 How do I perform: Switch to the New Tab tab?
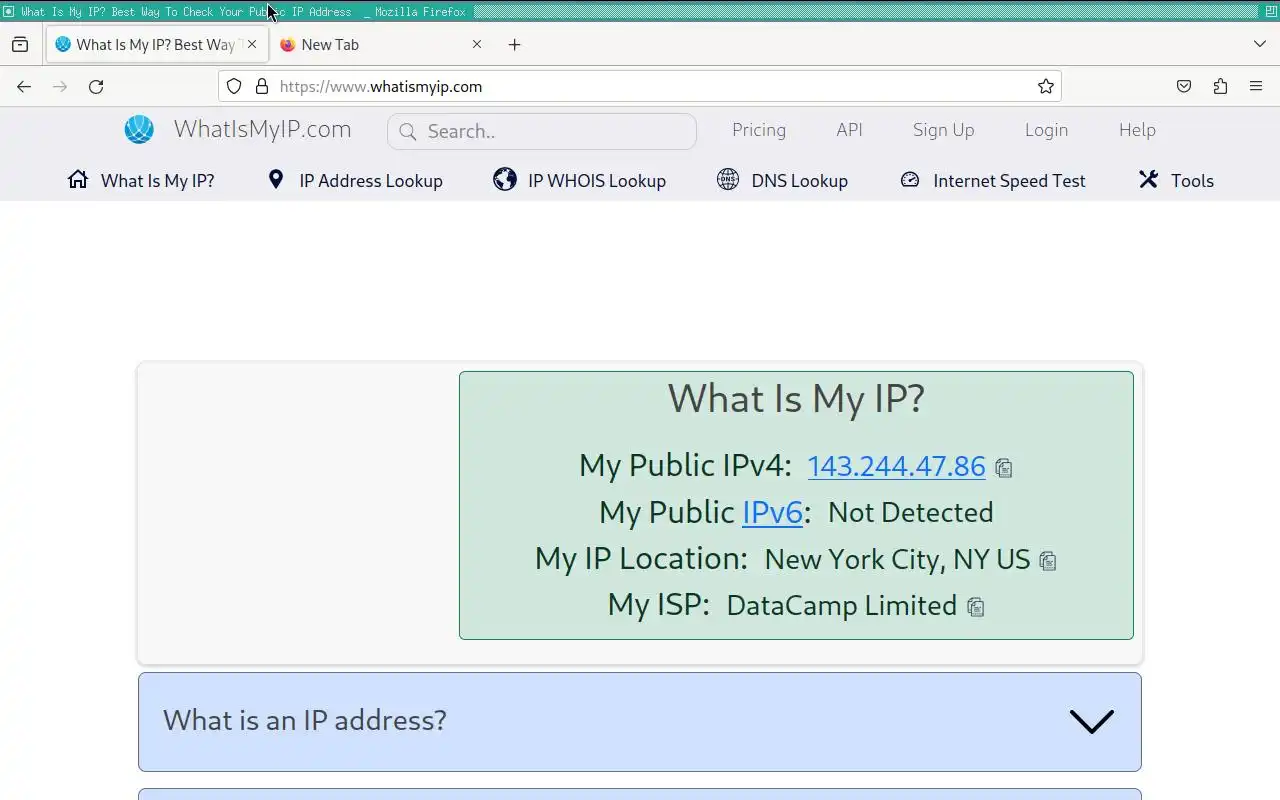point(380,44)
